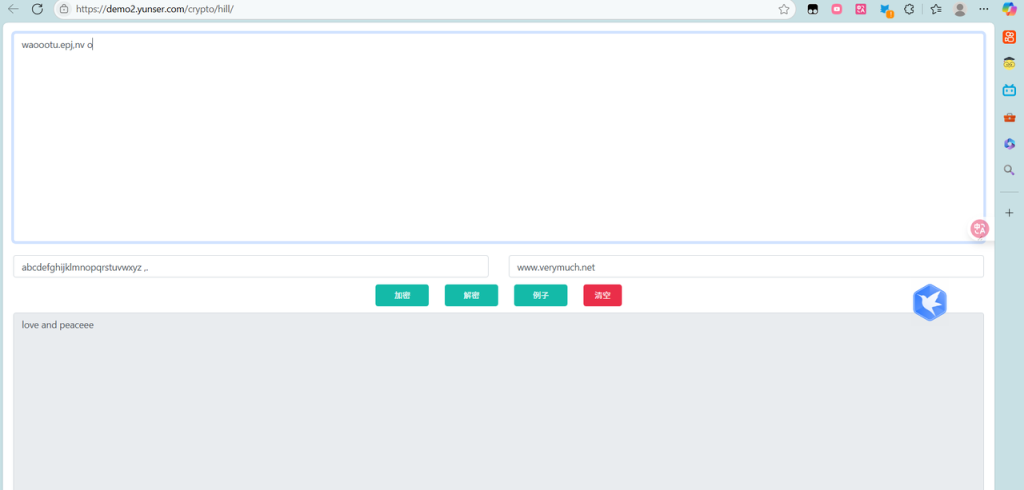Open the Favorites list icon
The height and width of the screenshot is (490, 1024).
click(x=935, y=9)
